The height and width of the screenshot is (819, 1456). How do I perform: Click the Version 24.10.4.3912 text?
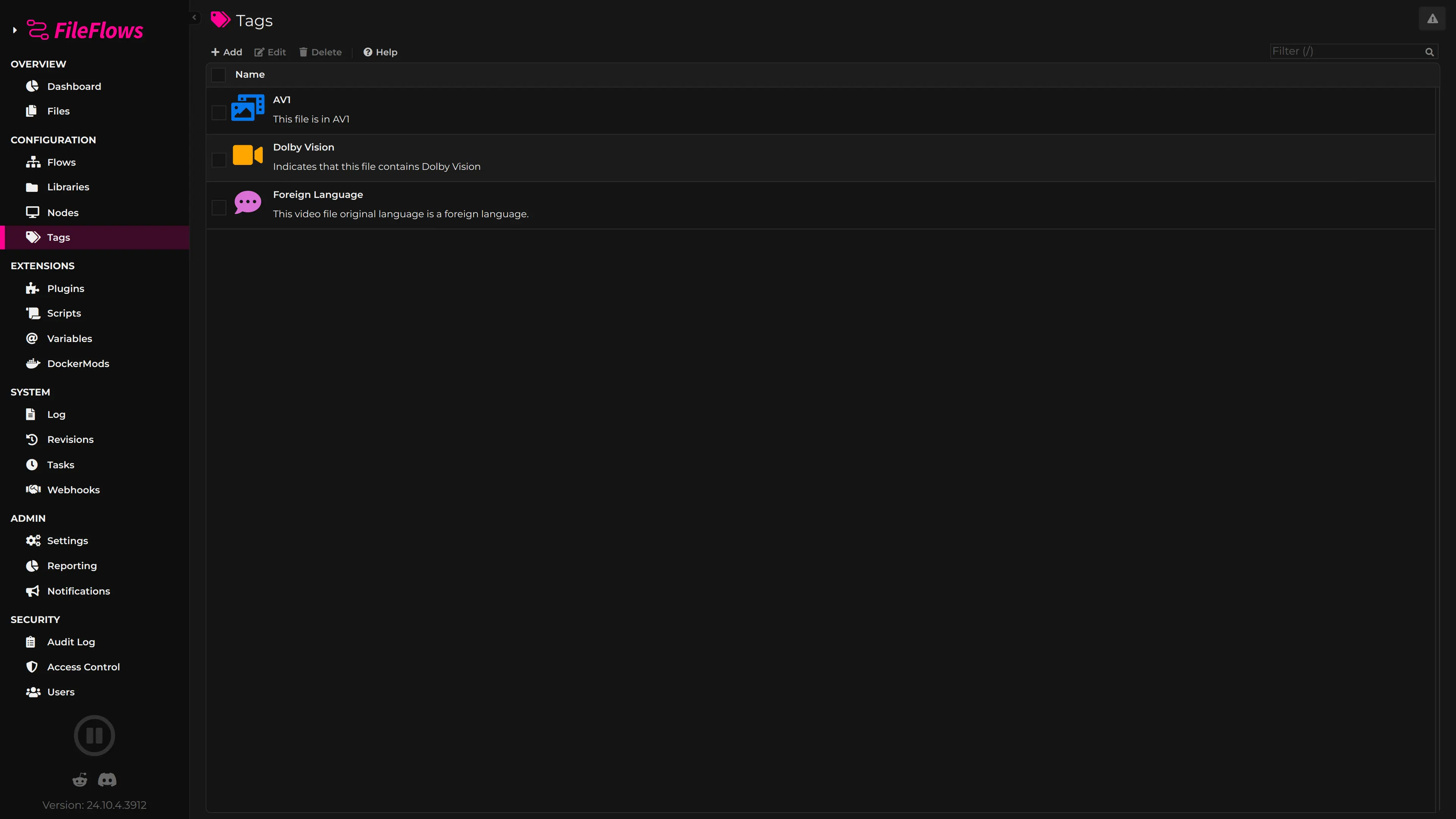pos(94,805)
